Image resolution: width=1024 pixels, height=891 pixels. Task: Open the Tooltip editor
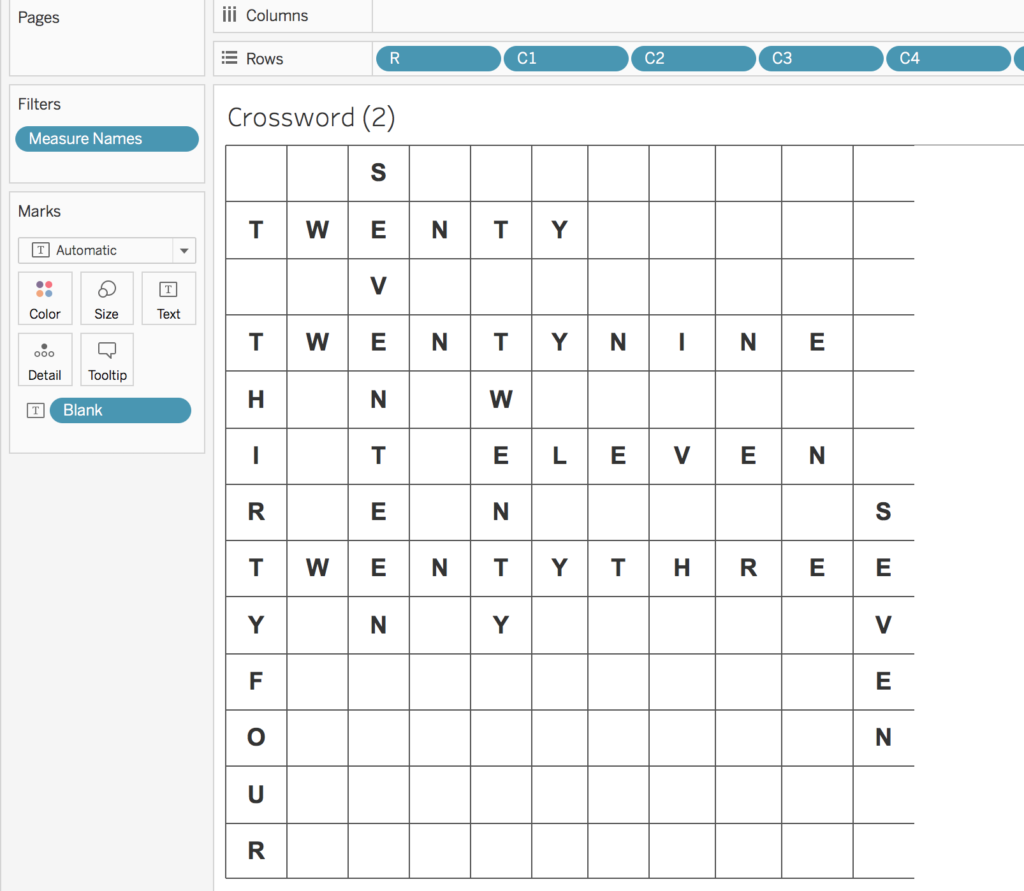[106, 360]
